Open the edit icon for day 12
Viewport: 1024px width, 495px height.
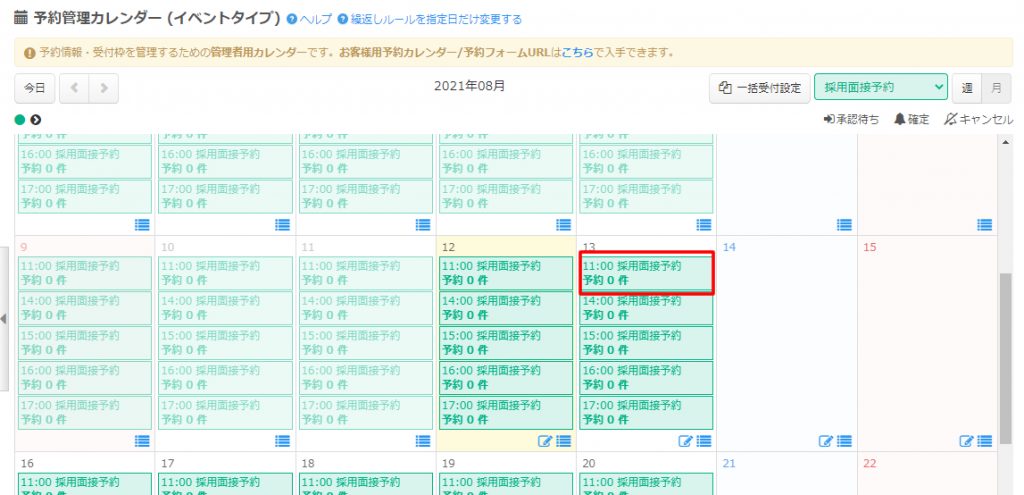click(x=545, y=441)
